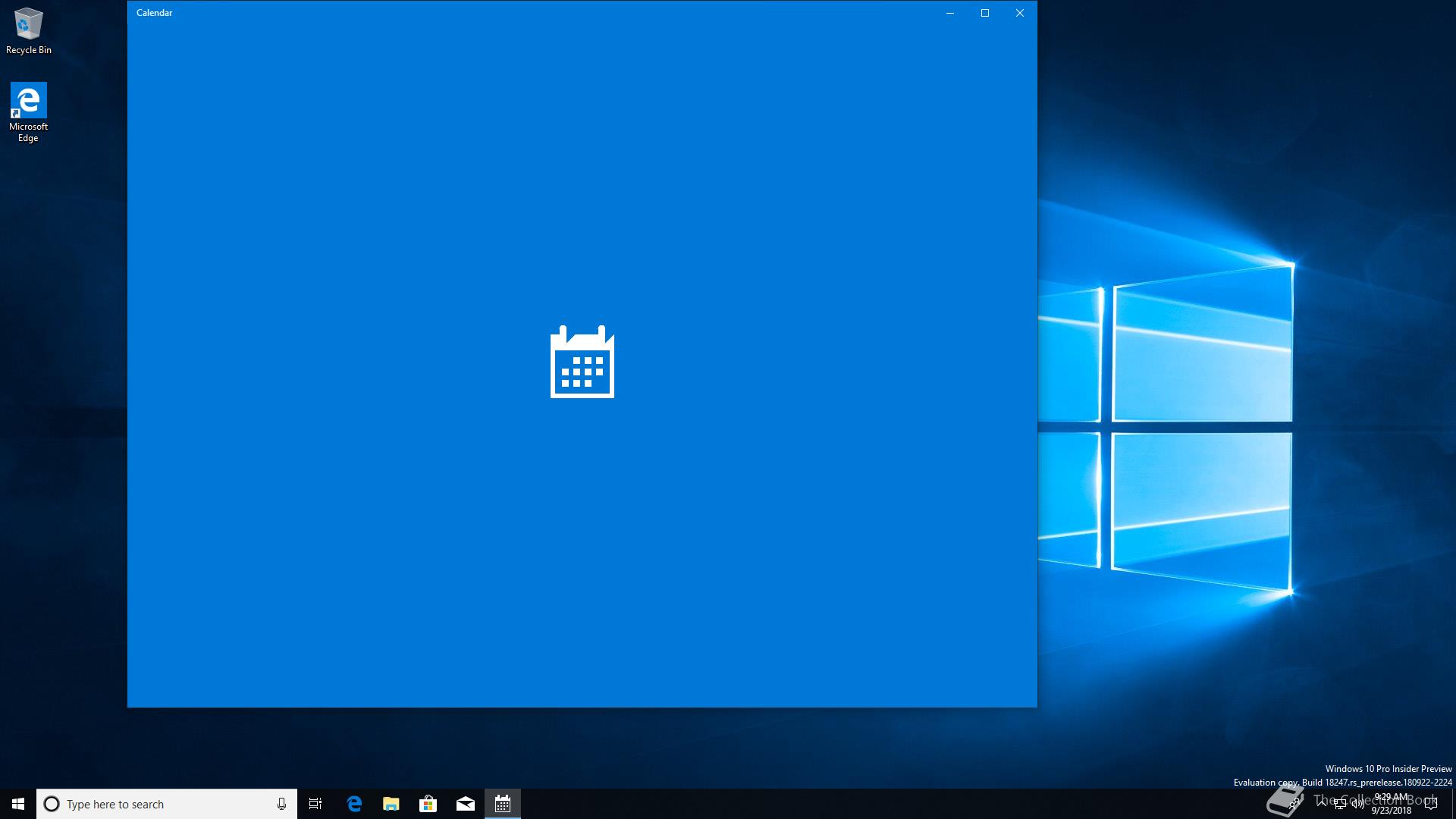Image resolution: width=1456 pixels, height=819 pixels.
Task: Minimize the Calendar window
Action: [950, 13]
